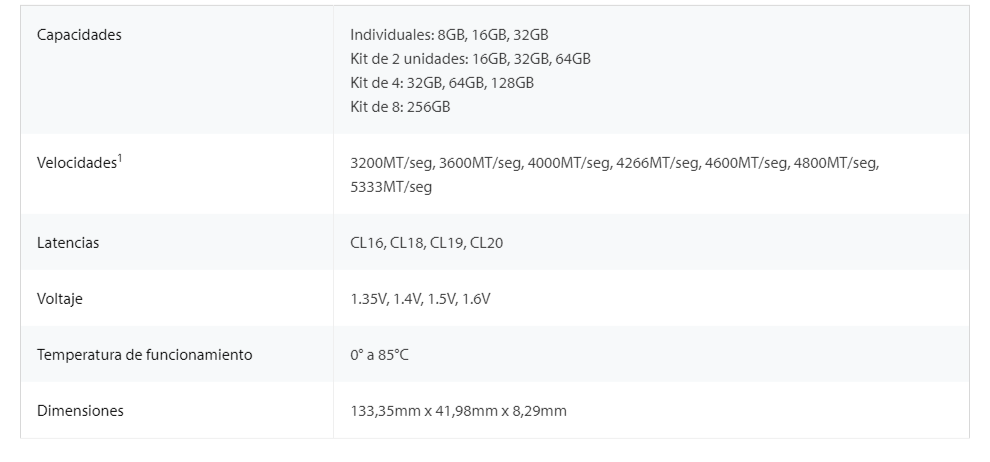Click the Velocidades footnote superscript 1
Image resolution: width=990 pixels, height=462 pixels.
pyautogui.click(x=120, y=156)
